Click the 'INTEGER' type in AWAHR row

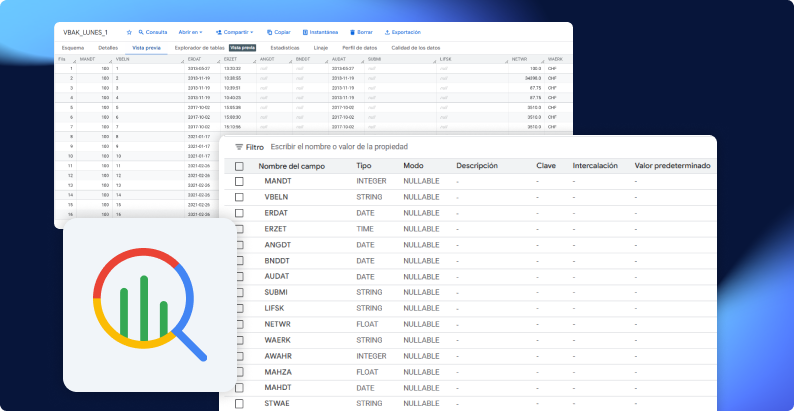coord(371,356)
